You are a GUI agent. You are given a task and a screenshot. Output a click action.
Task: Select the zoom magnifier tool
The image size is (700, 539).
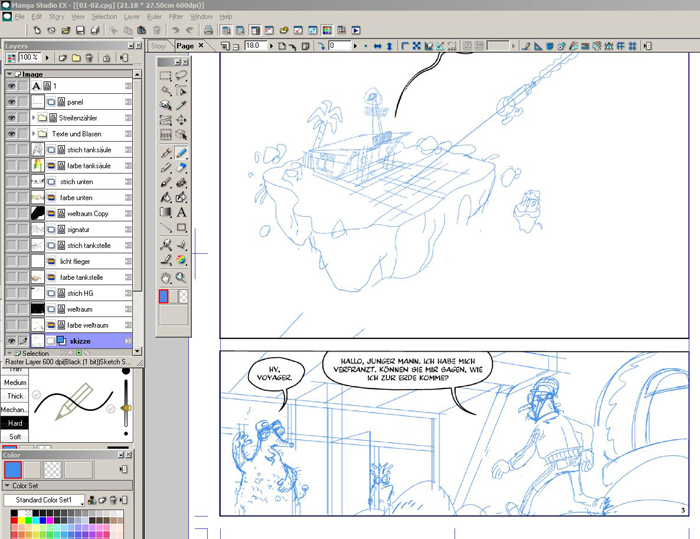coord(181,277)
